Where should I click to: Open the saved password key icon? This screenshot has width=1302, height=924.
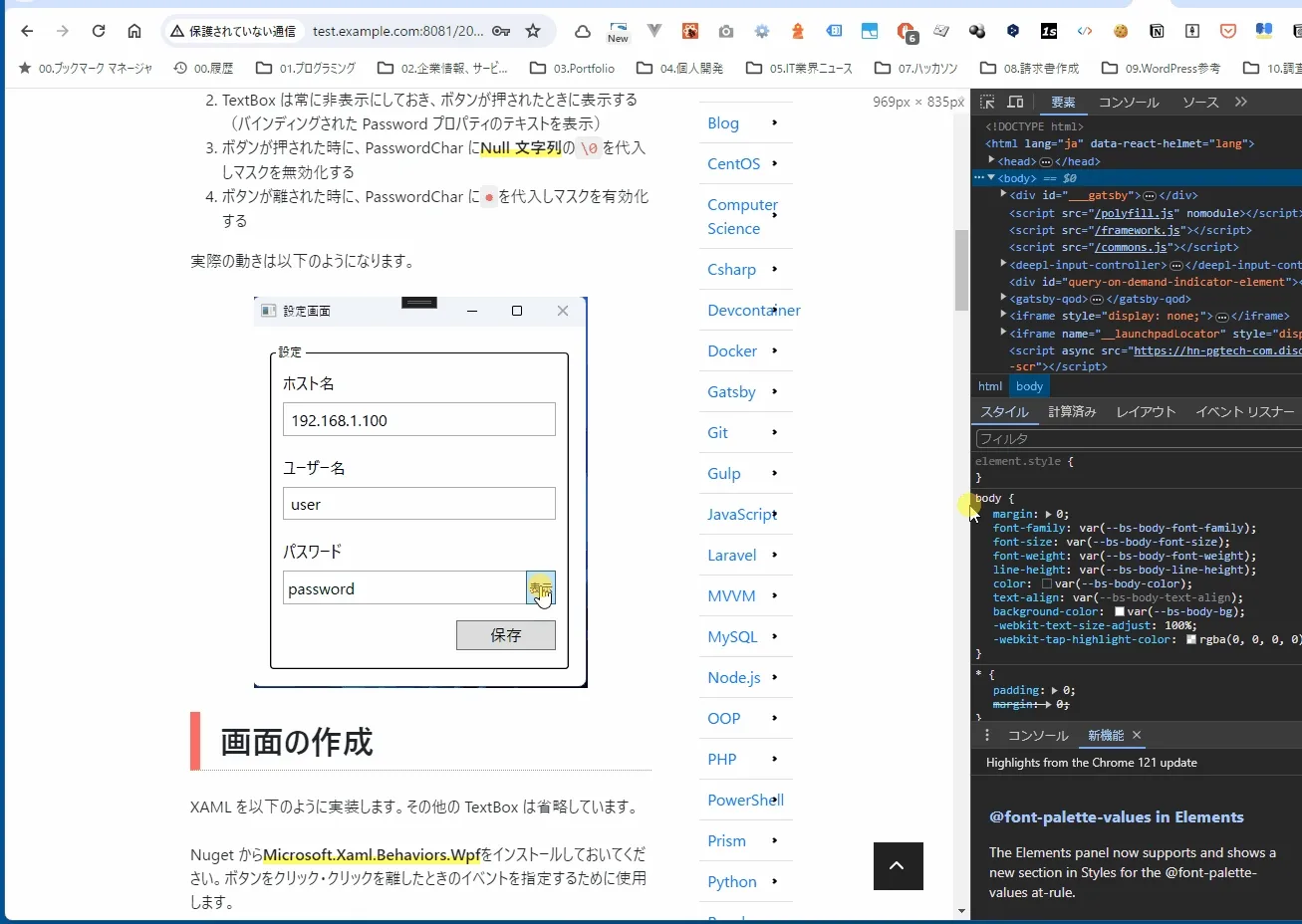(501, 31)
